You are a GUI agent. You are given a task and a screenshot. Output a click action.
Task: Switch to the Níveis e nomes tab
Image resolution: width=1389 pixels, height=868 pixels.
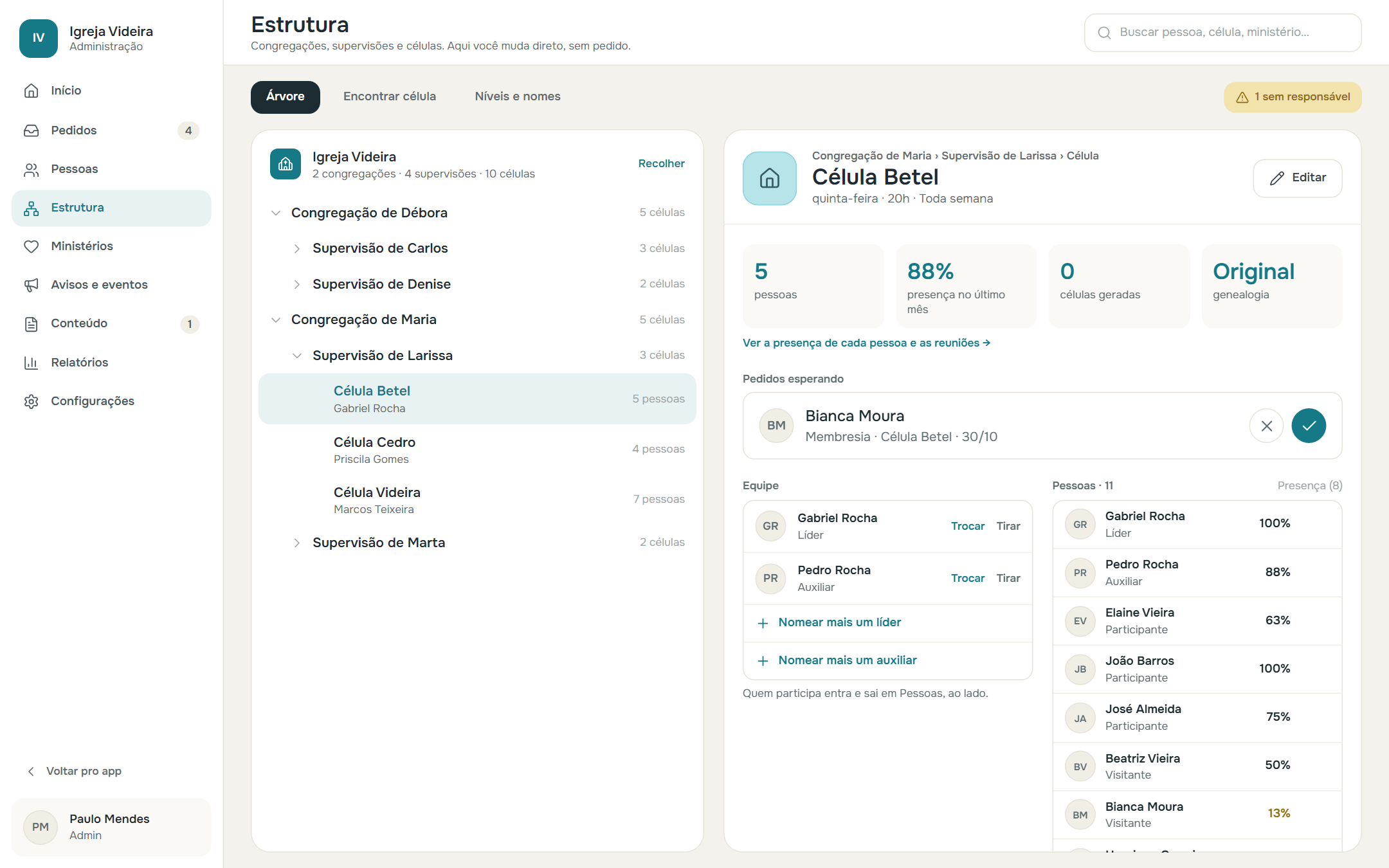tap(518, 97)
